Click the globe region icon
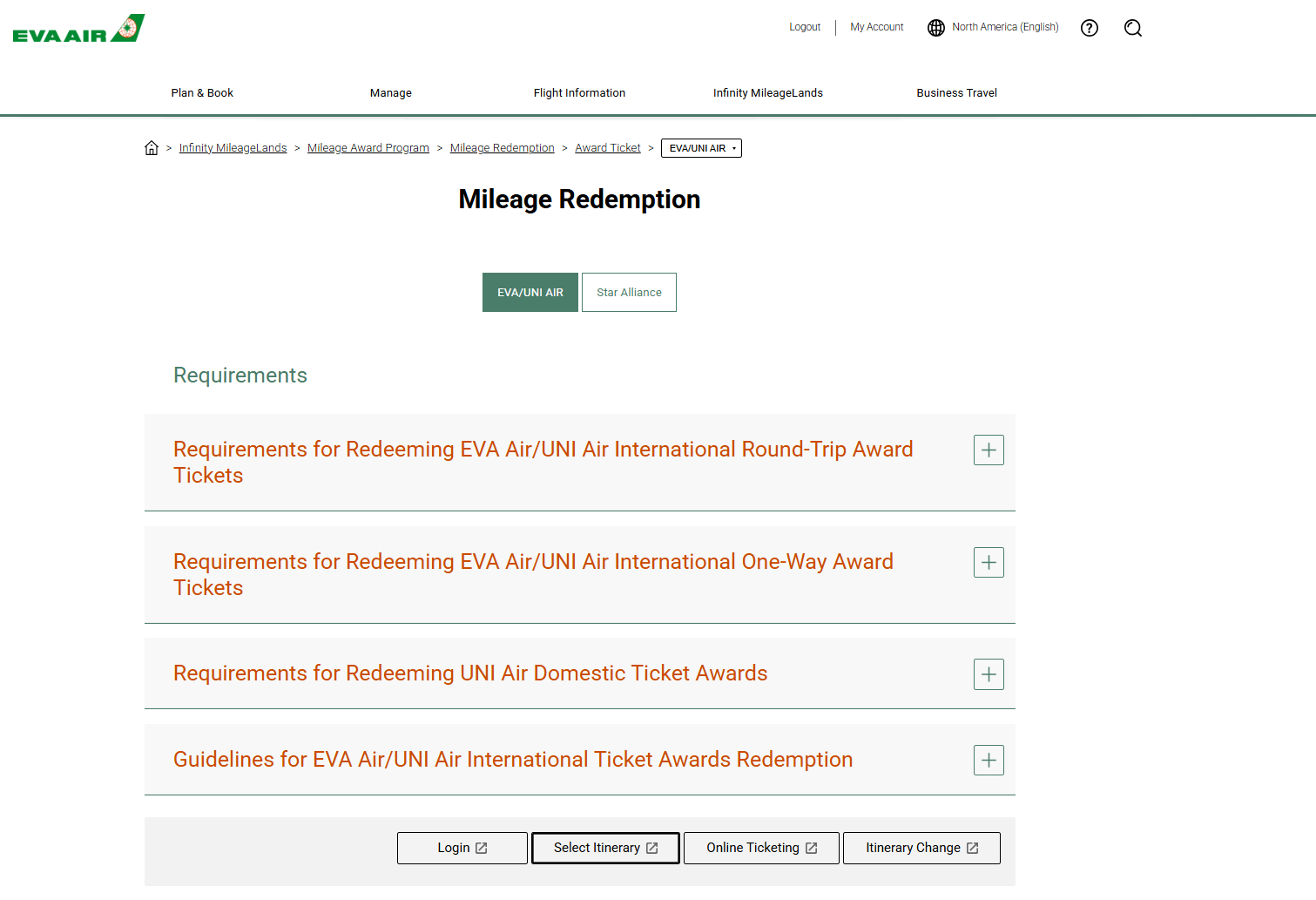 (936, 28)
